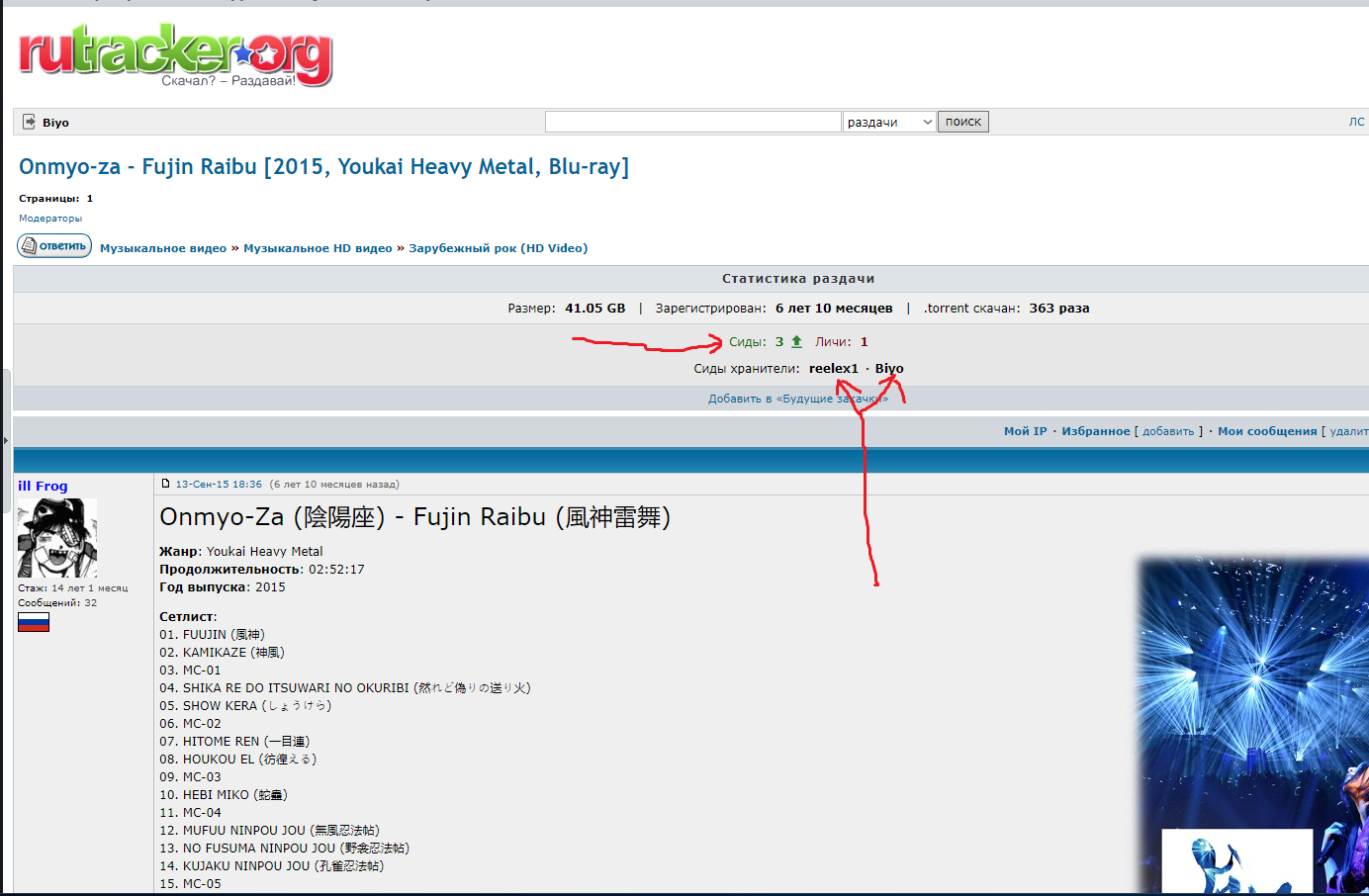Click the Продолжительность: 02:52:17 line

pos(262,570)
